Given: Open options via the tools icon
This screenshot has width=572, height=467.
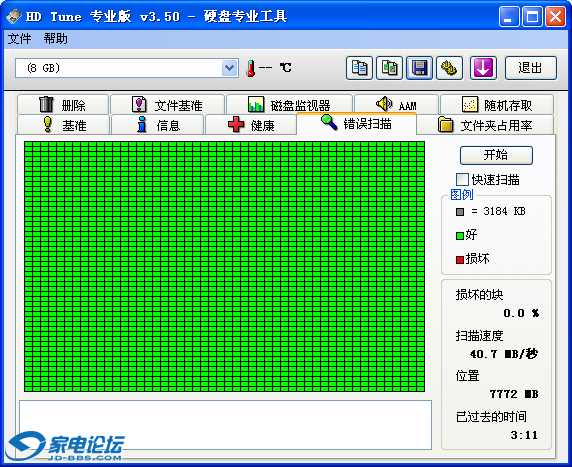Looking at the screenshot, I should coord(449,68).
